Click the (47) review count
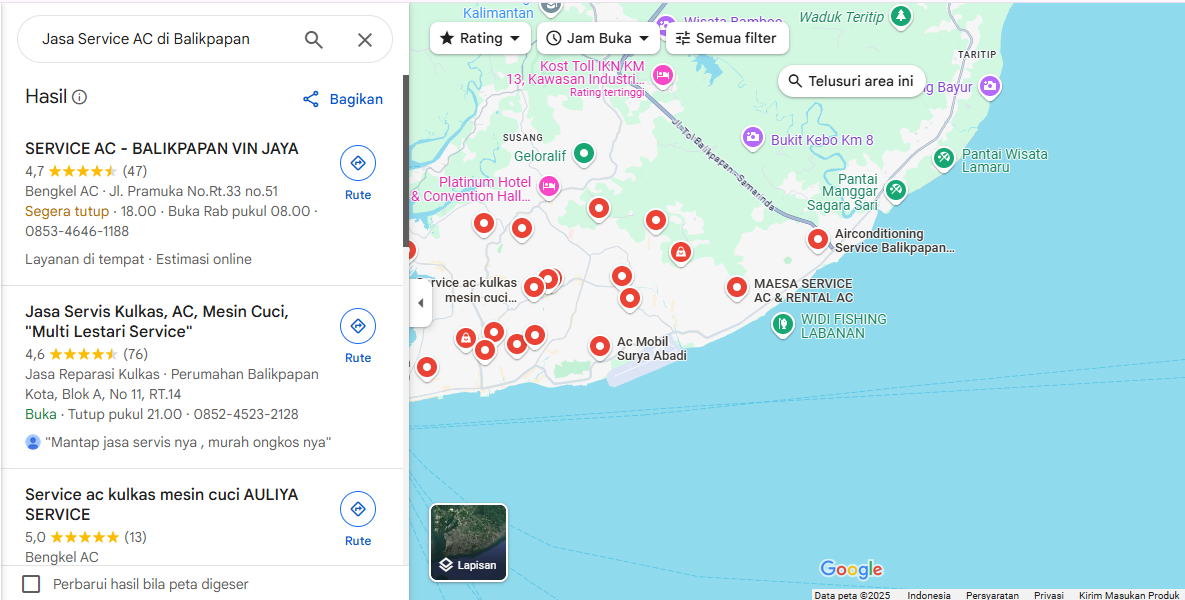This screenshot has height=600, width=1185. tap(135, 171)
